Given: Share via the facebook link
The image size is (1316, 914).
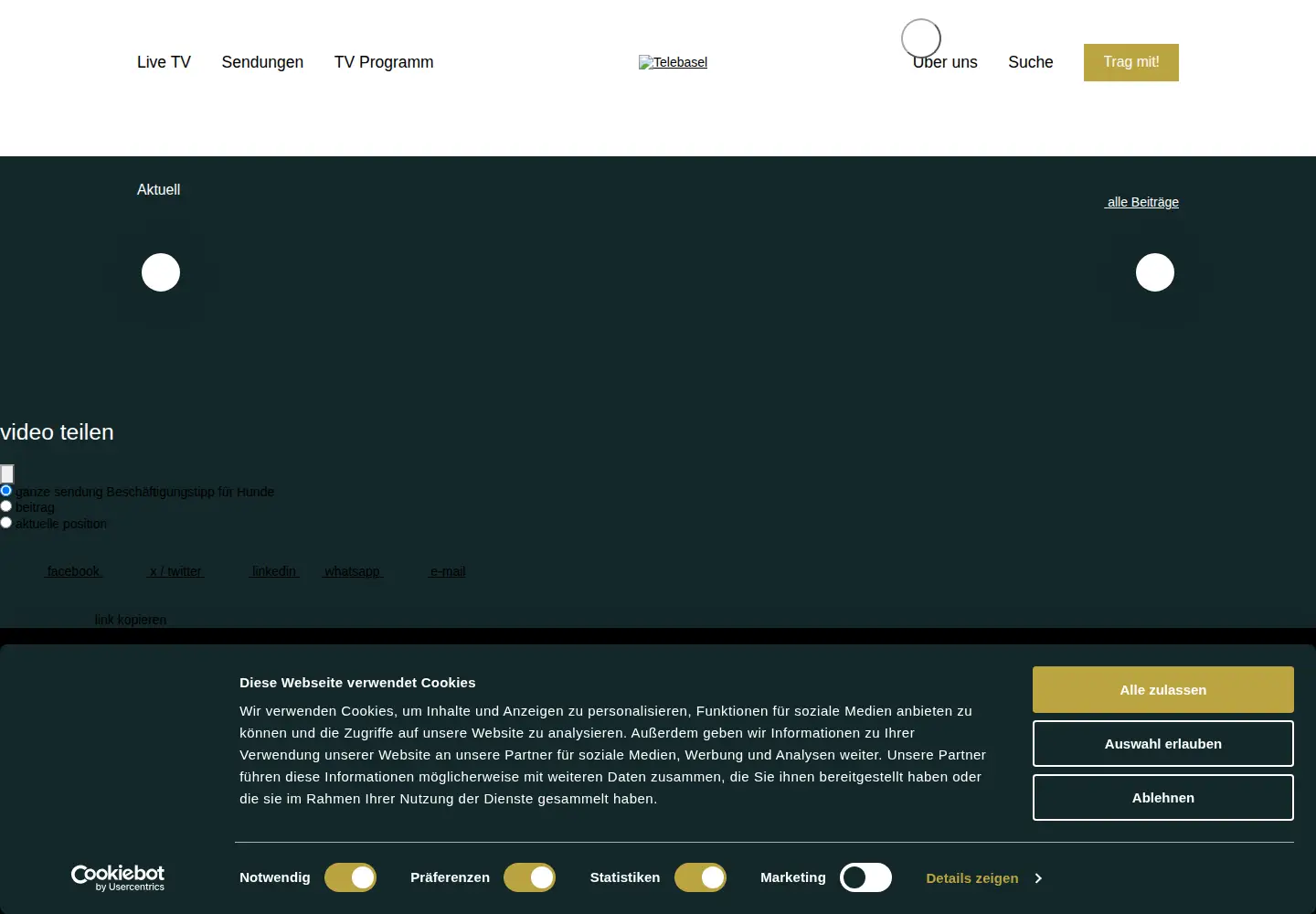Looking at the screenshot, I should click(x=73, y=571).
